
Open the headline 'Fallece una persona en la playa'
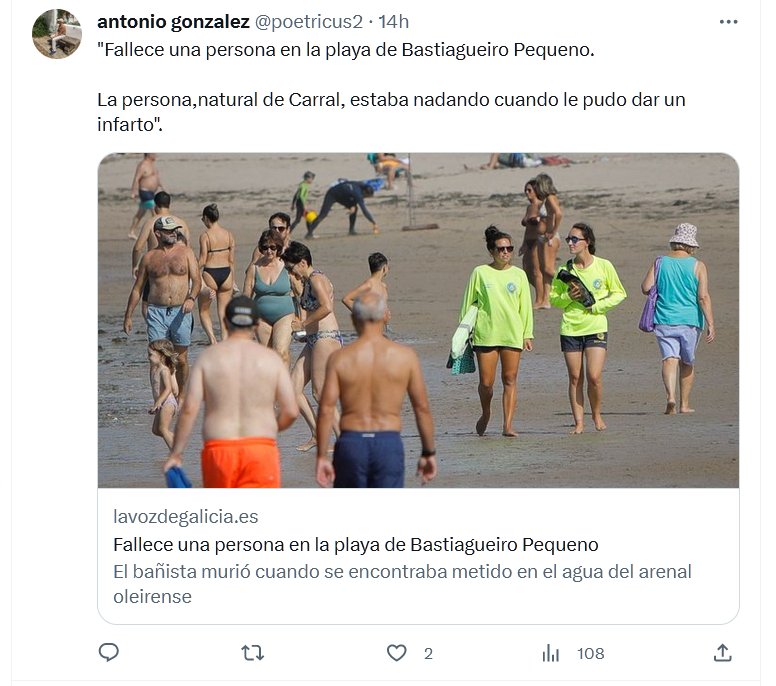356,544
